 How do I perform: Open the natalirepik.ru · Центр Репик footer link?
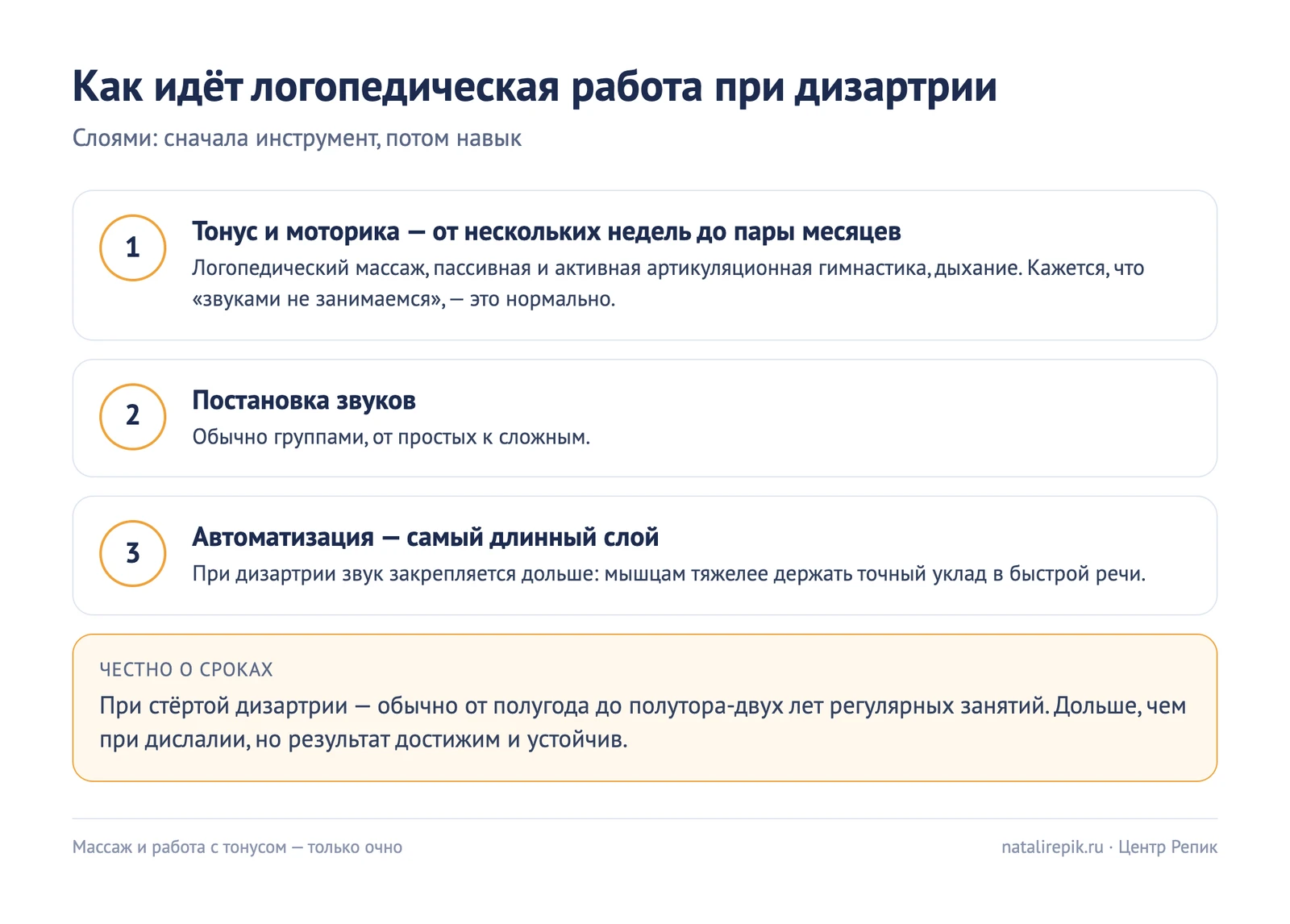[x=1109, y=847]
